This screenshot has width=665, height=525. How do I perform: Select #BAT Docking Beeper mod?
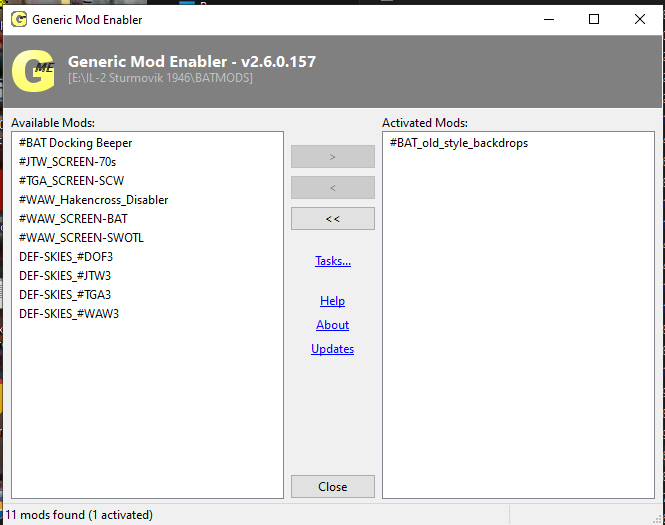[75, 143]
